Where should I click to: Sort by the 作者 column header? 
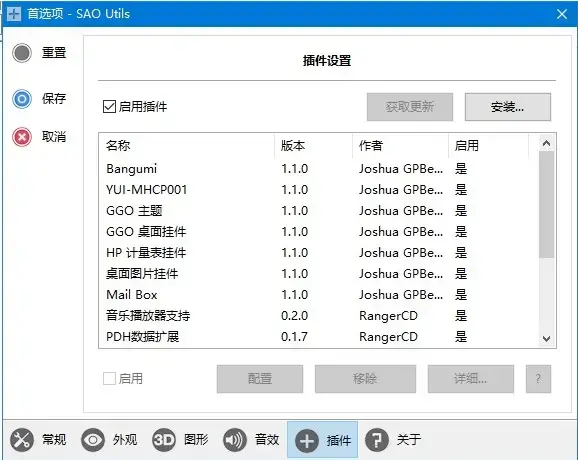point(400,146)
